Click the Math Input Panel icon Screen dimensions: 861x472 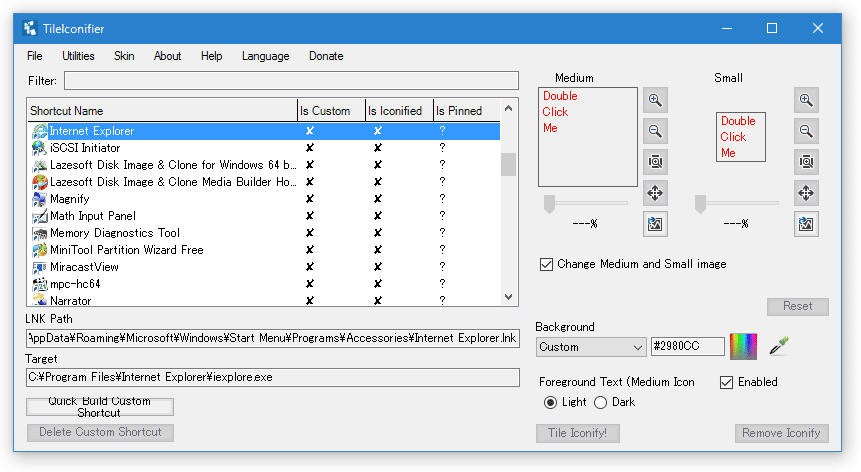[40, 216]
